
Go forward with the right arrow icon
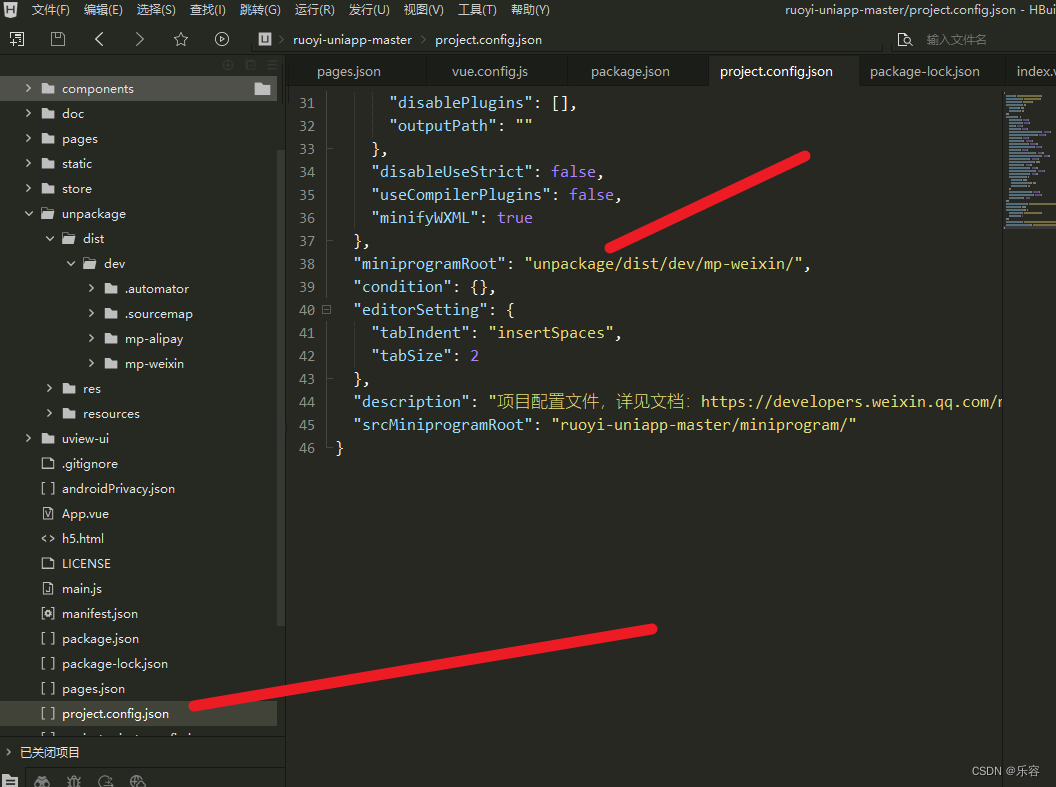pyautogui.click(x=139, y=40)
